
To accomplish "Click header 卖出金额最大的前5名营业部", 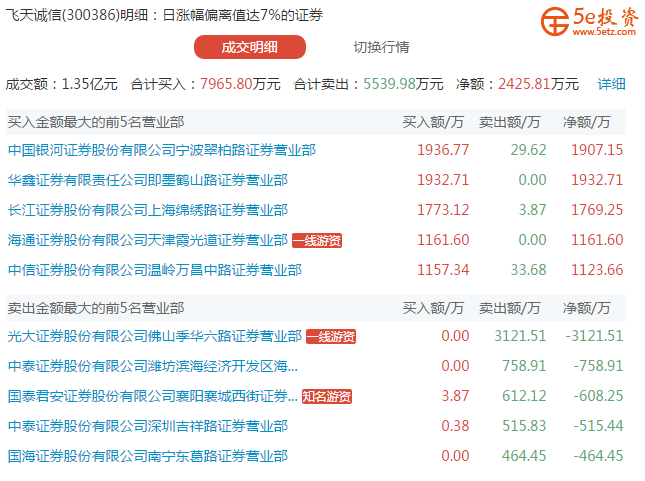I will (96, 308).
